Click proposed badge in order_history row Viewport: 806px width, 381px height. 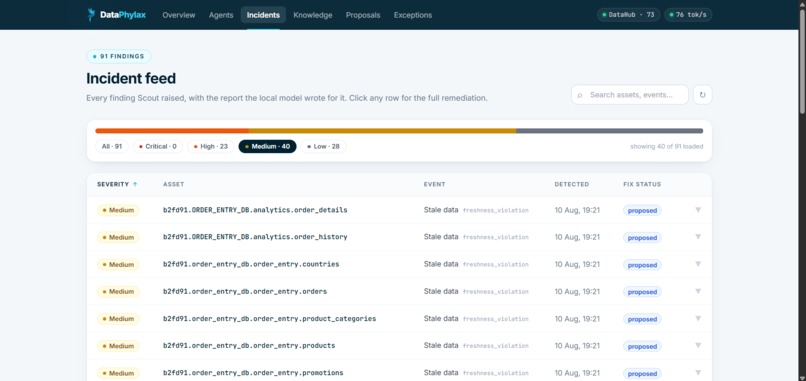[642, 238]
